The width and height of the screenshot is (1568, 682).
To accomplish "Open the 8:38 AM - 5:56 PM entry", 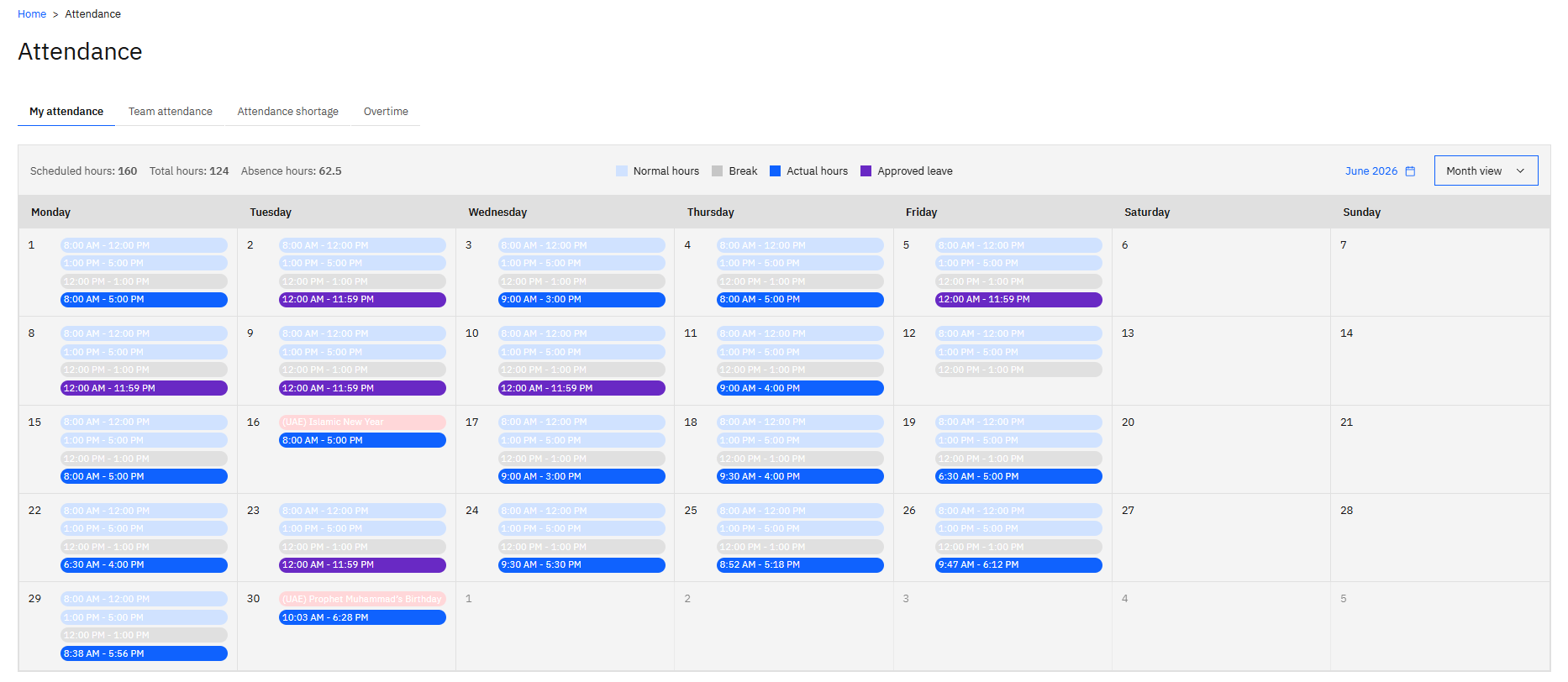I will click(x=144, y=653).
